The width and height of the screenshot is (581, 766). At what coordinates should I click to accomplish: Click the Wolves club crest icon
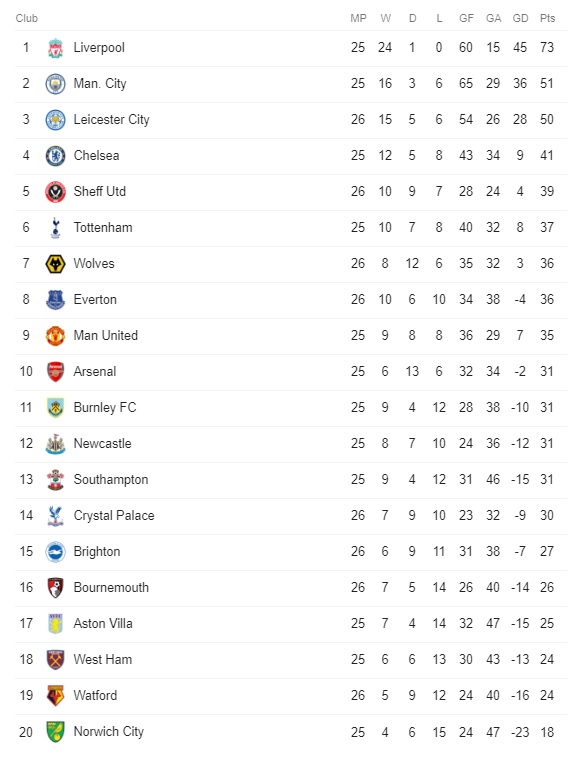(x=55, y=264)
